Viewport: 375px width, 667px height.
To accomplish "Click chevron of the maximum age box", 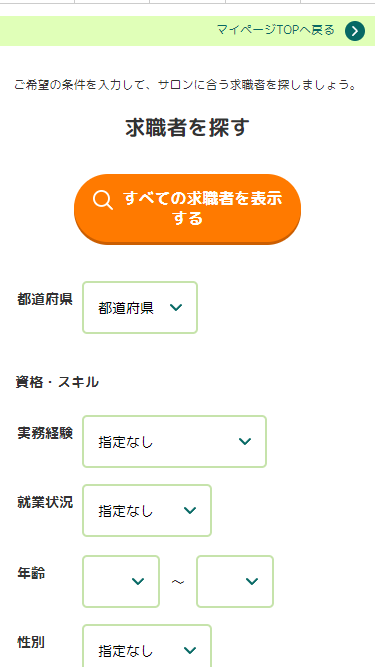I will point(252,581).
